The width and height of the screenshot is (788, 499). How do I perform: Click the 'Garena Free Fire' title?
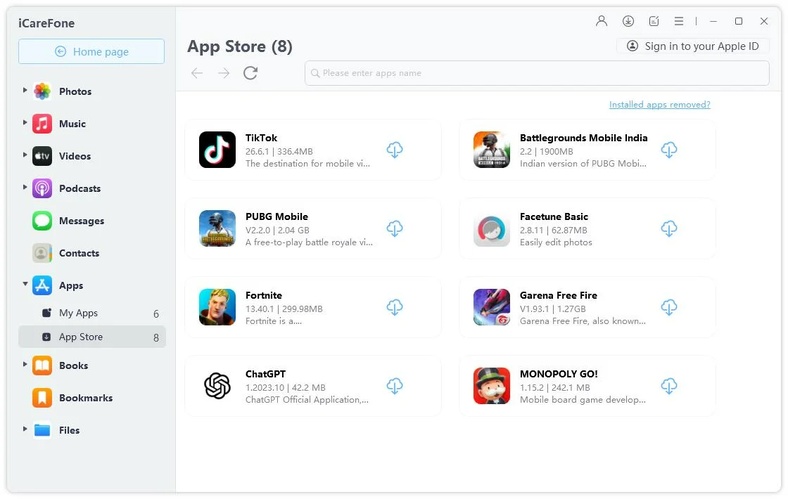click(x=558, y=295)
